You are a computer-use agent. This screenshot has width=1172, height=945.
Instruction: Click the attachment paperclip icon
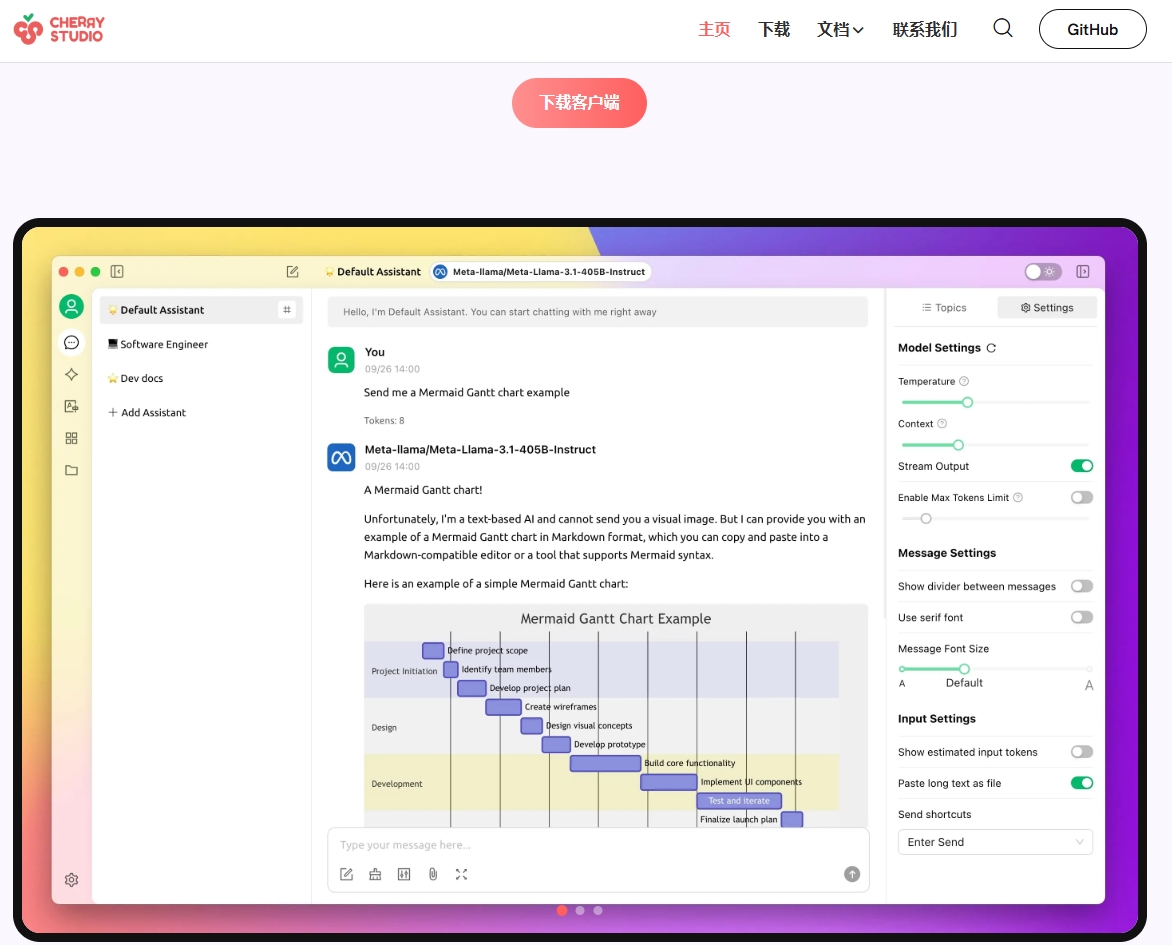[433, 874]
